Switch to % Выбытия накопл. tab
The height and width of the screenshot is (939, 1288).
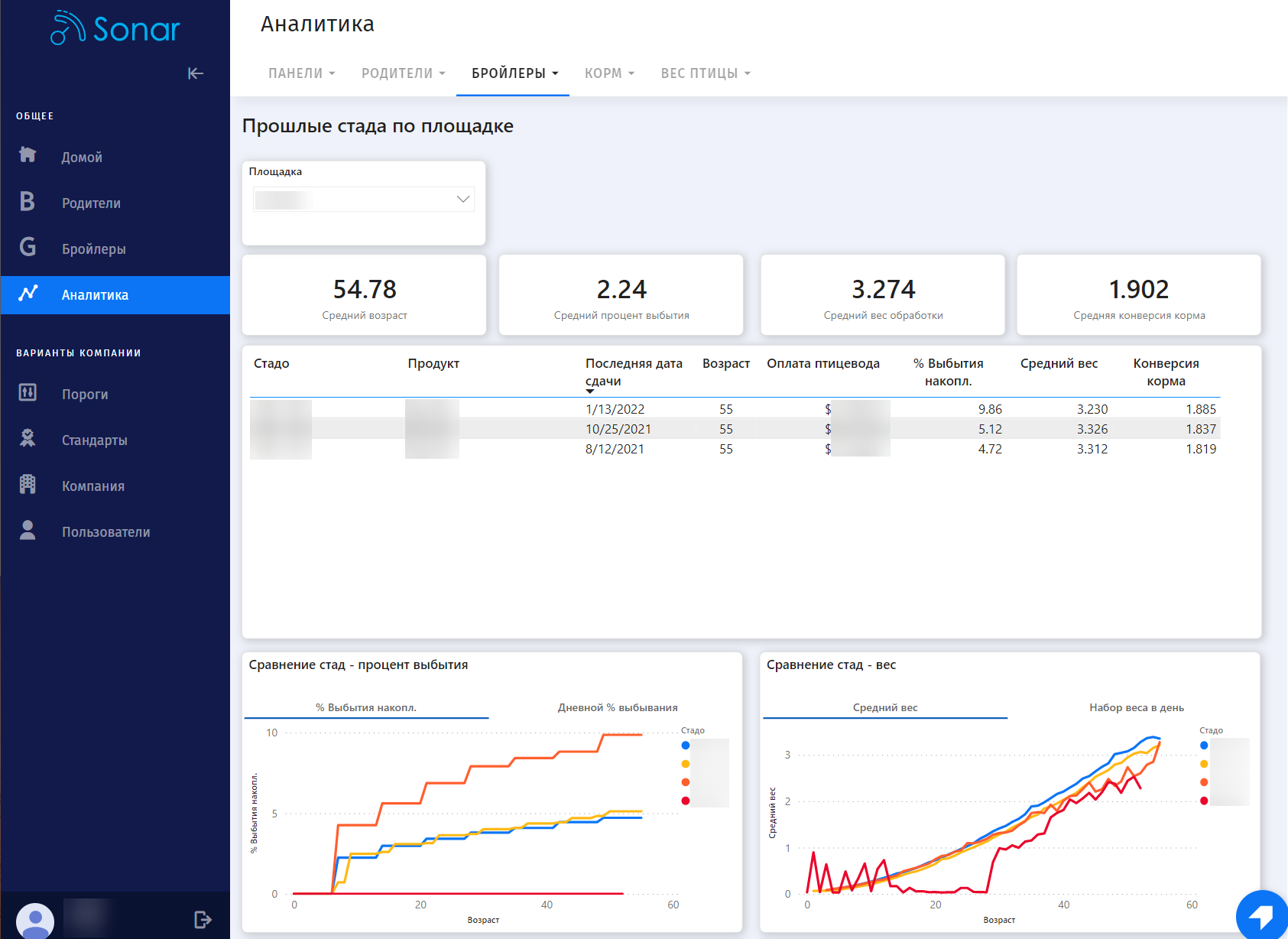click(x=366, y=708)
